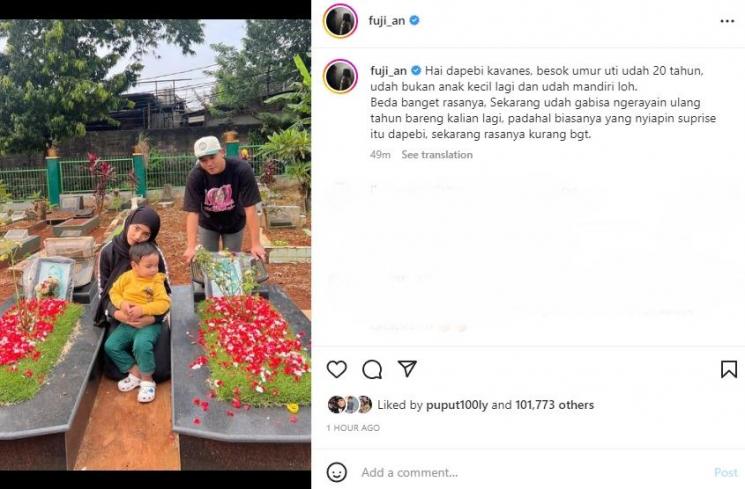View the 101,773 others who liked
Screen dimensions: 745x489
click(554, 405)
